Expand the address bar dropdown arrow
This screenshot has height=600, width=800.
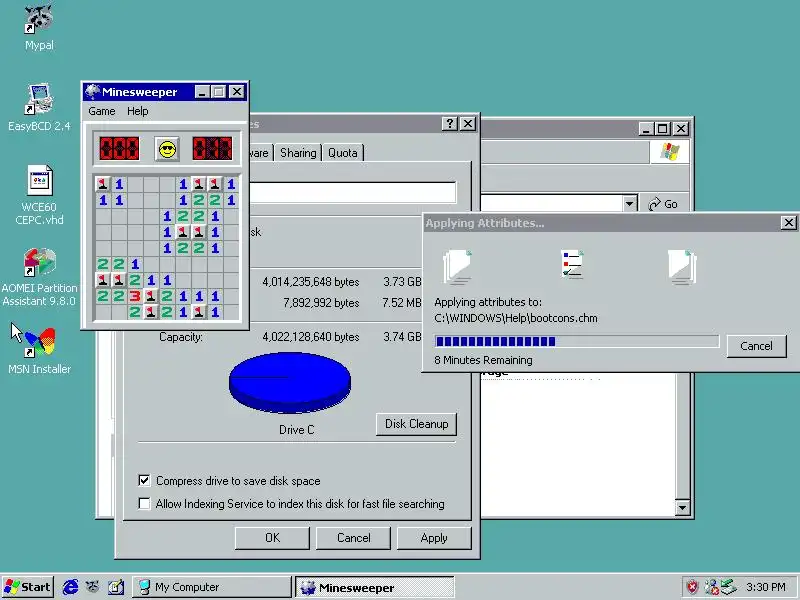point(630,204)
